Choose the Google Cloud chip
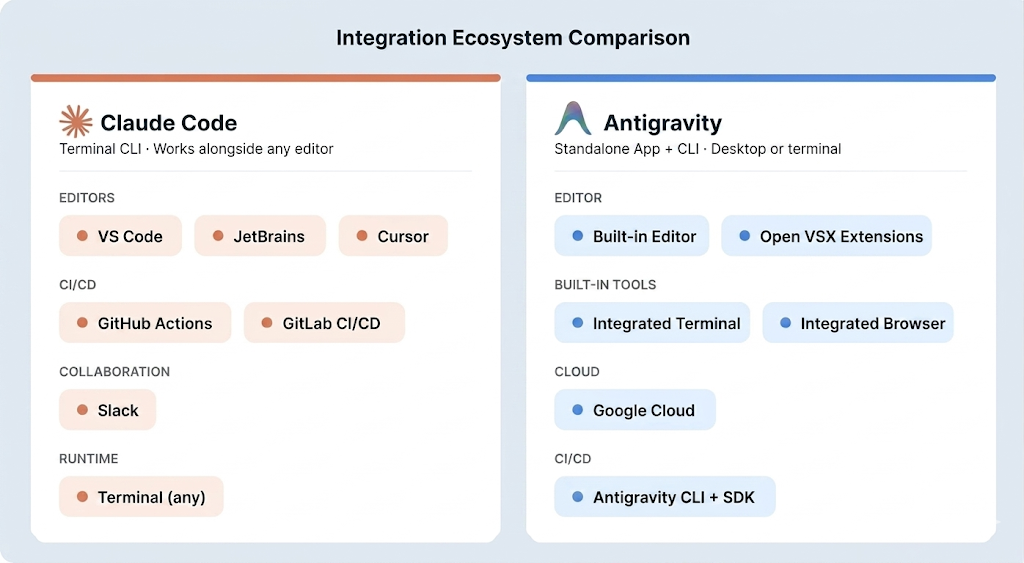1024x563 pixels. [635, 410]
